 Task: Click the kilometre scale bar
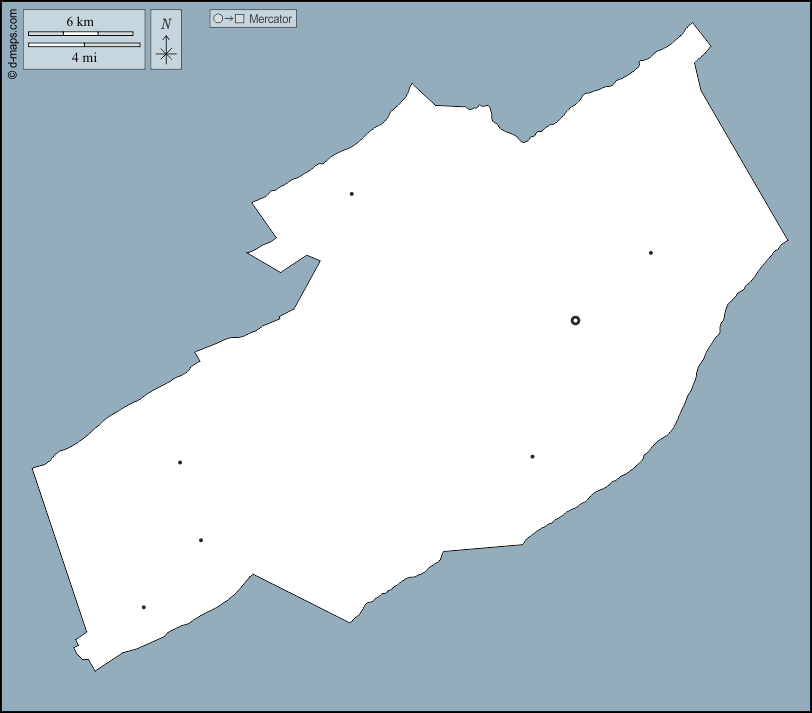tap(80, 34)
